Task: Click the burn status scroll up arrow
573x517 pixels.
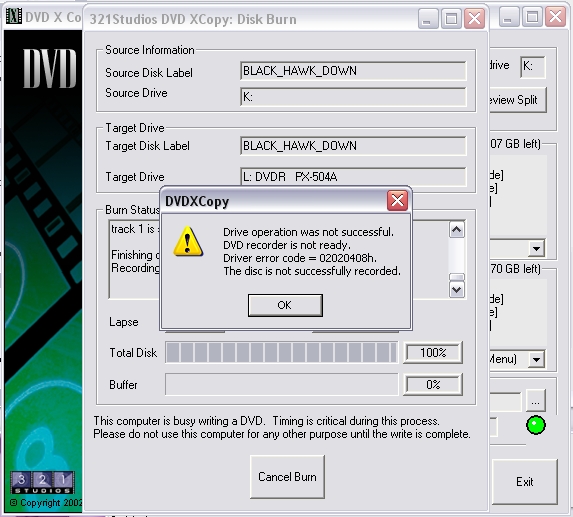Action: click(x=456, y=230)
